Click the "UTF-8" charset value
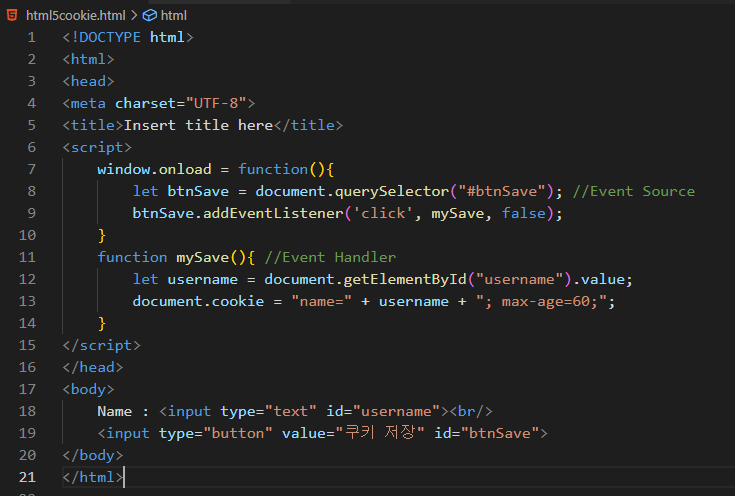Image resolution: width=735 pixels, height=496 pixels. point(216,103)
